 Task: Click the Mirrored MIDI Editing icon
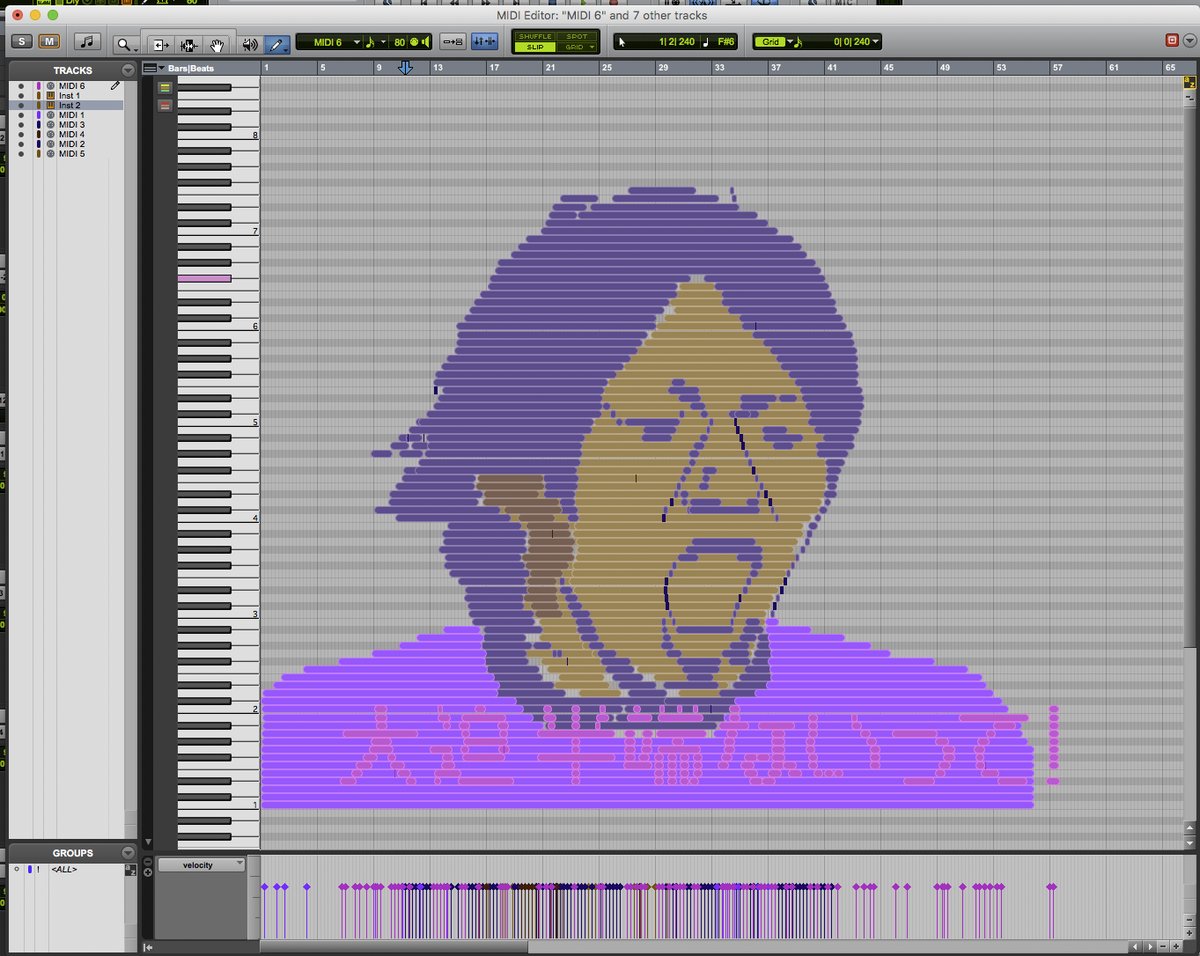[485, 42]
